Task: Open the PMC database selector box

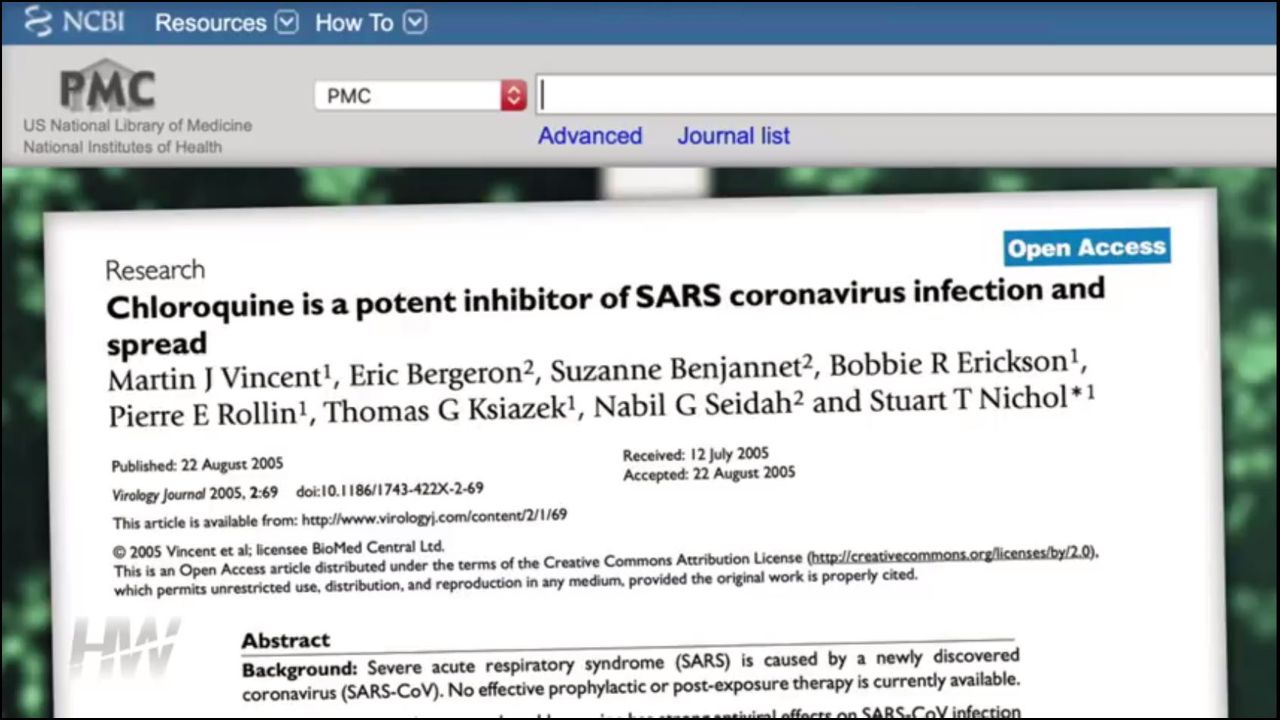Action: [x=408, y=96]
